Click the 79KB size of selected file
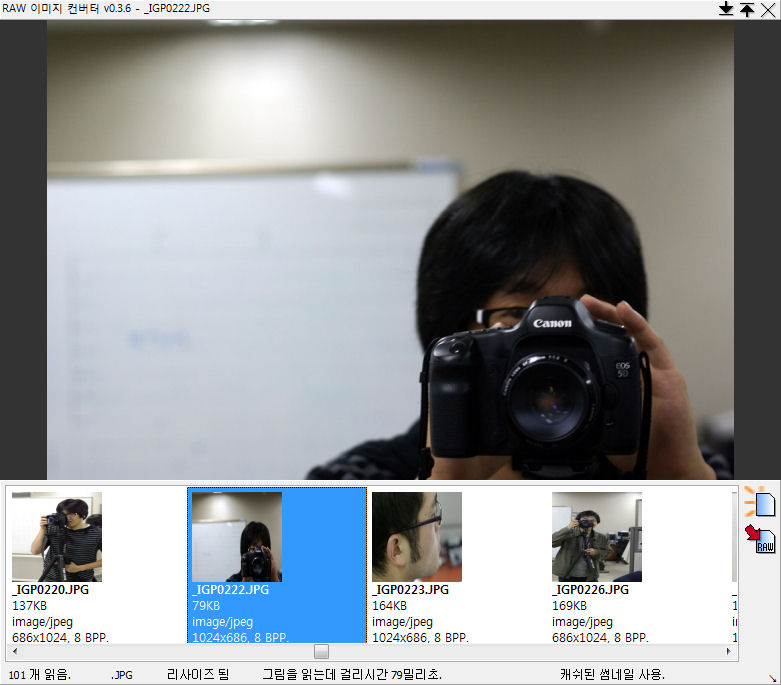781x685 pixels. click(206, 606)
